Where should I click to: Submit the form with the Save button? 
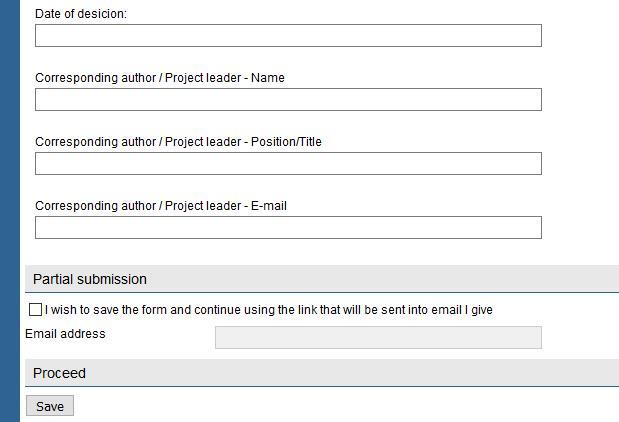coord(50,406)
